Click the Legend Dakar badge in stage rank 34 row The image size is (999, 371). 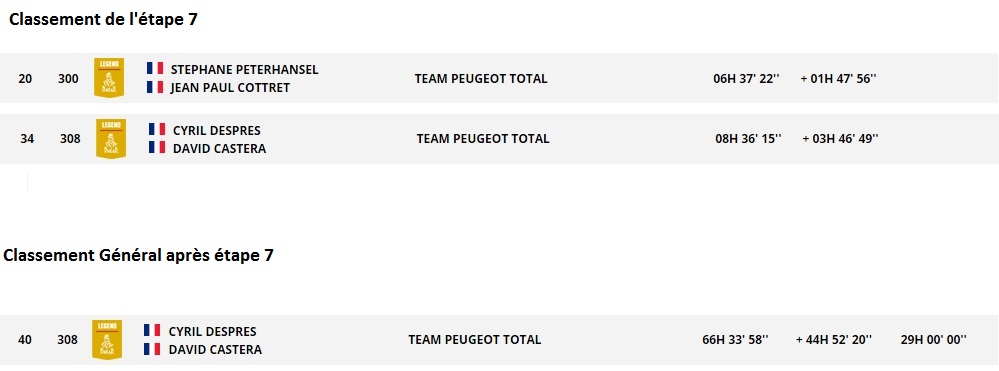[x=111, y=138]
